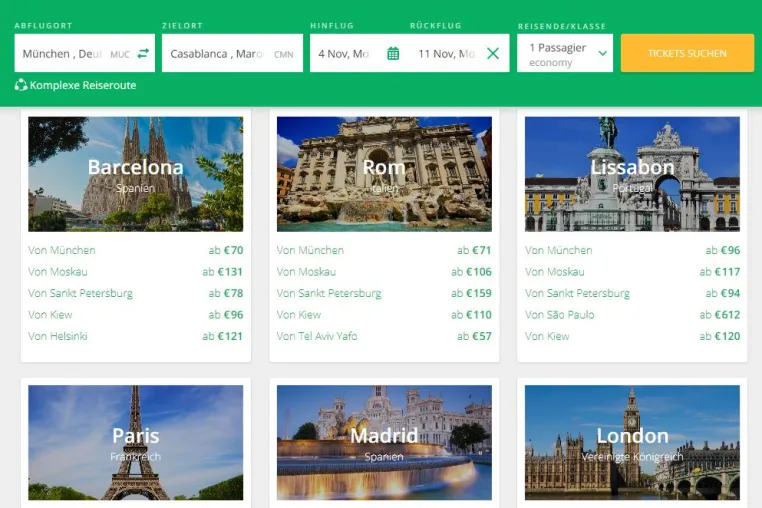Choose Von Sankt Petersburg under Barcelona
The width and height of the screenshot is (762, 508).
80,293
